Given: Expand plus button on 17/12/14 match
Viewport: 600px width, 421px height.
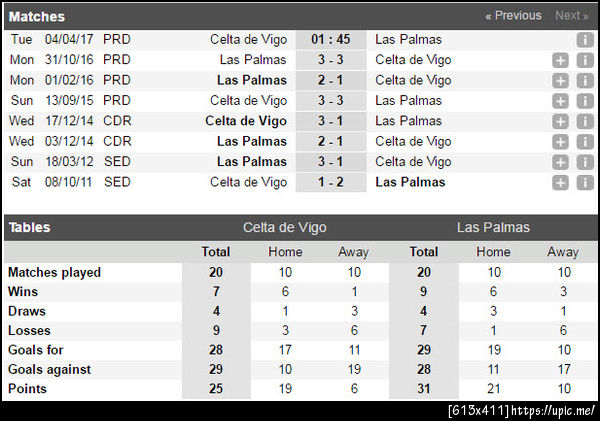Looking at the screenshot, I should 561,122.
